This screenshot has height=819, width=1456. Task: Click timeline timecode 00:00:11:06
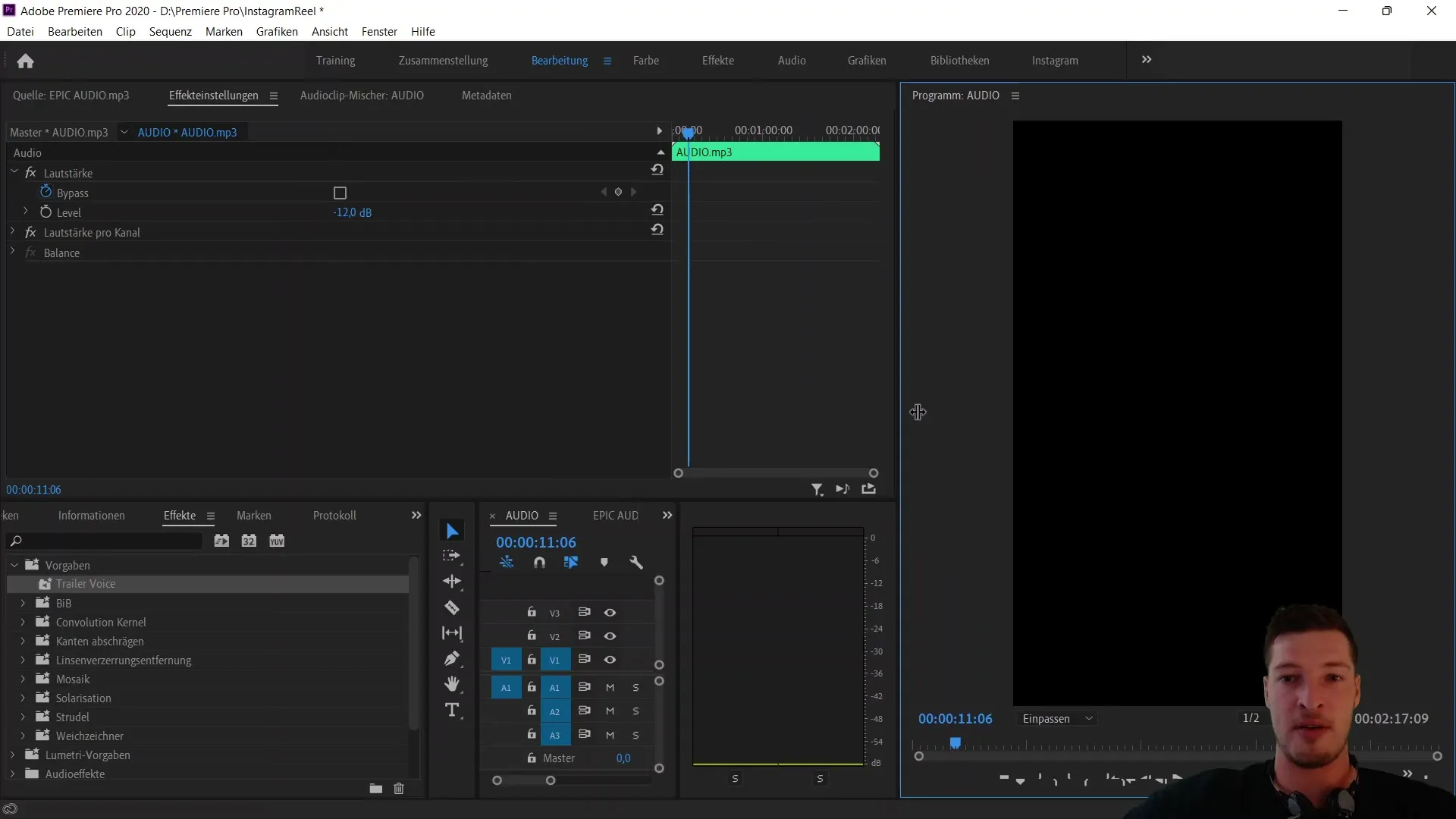click(x=536, y=542)
